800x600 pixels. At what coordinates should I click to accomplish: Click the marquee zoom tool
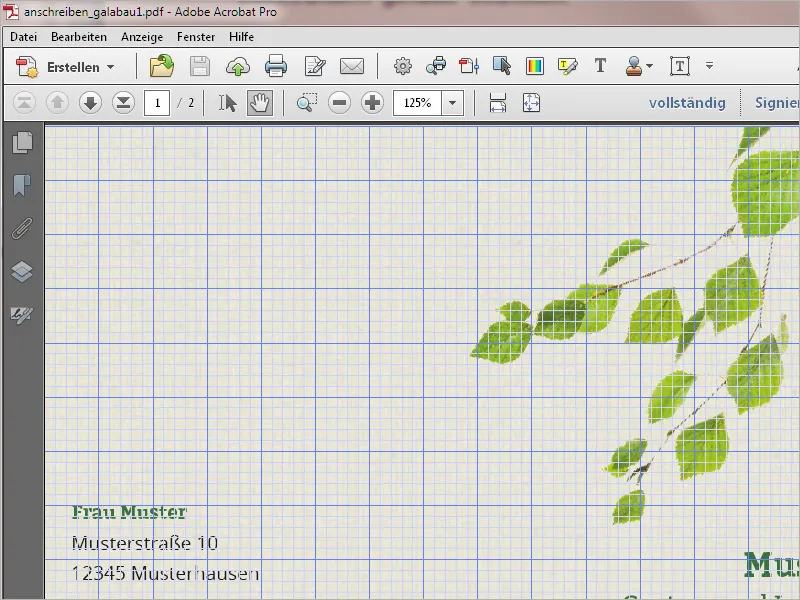pyautogui.click(x=307, y=103)
